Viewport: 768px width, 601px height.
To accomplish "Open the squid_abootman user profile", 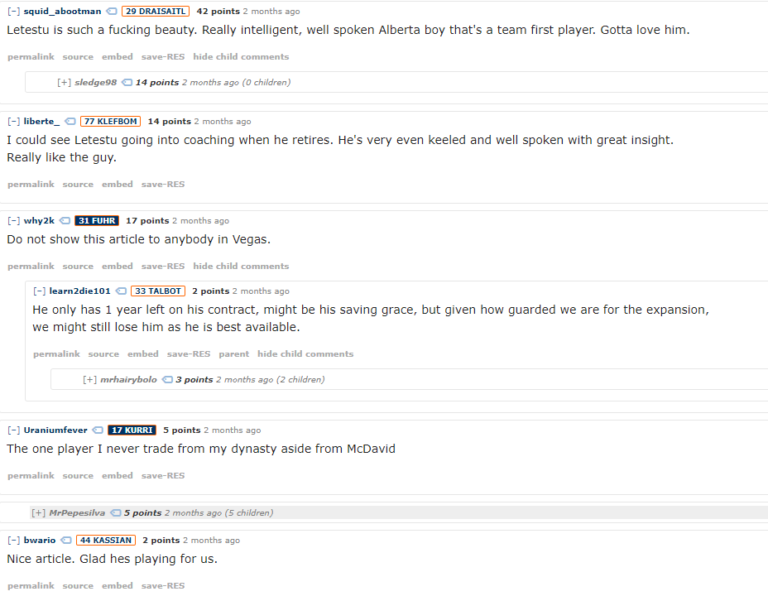I will pos(62,11).
